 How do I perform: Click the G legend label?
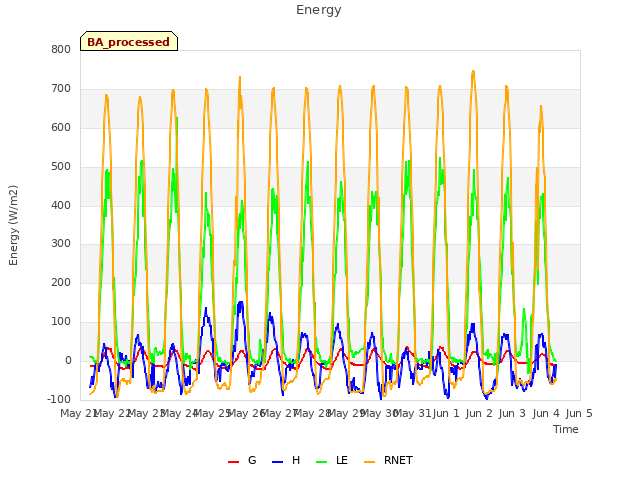point(252,460)
